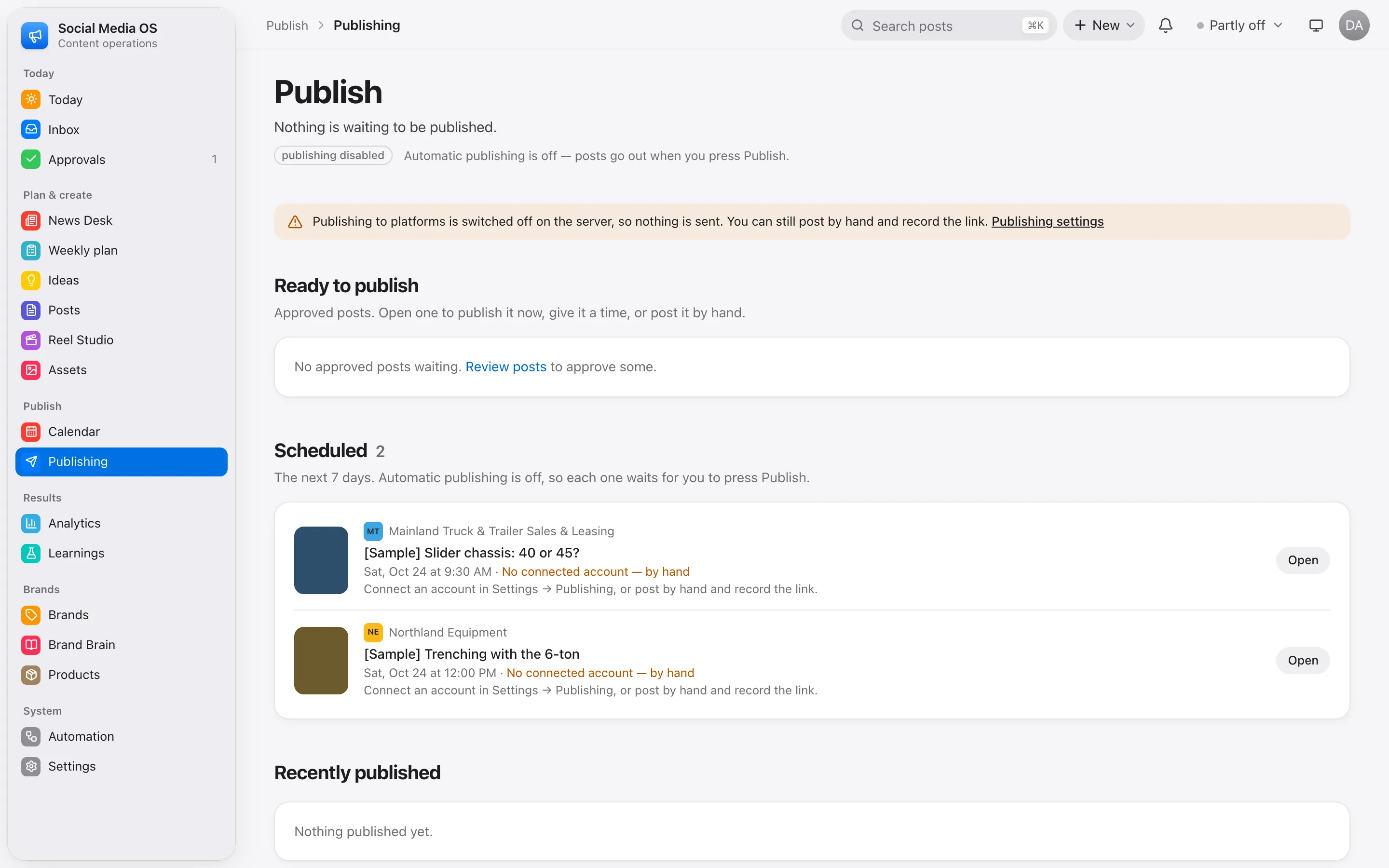
Task: Click the Publishing breadcrumb label
Action: [367, 25]
